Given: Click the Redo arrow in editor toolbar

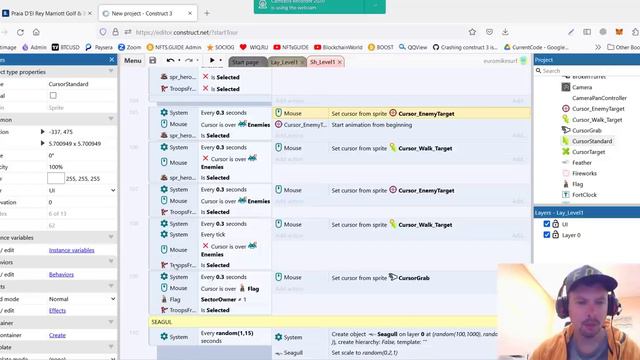Looking at the screenshot, I should [x=189, y=60].
